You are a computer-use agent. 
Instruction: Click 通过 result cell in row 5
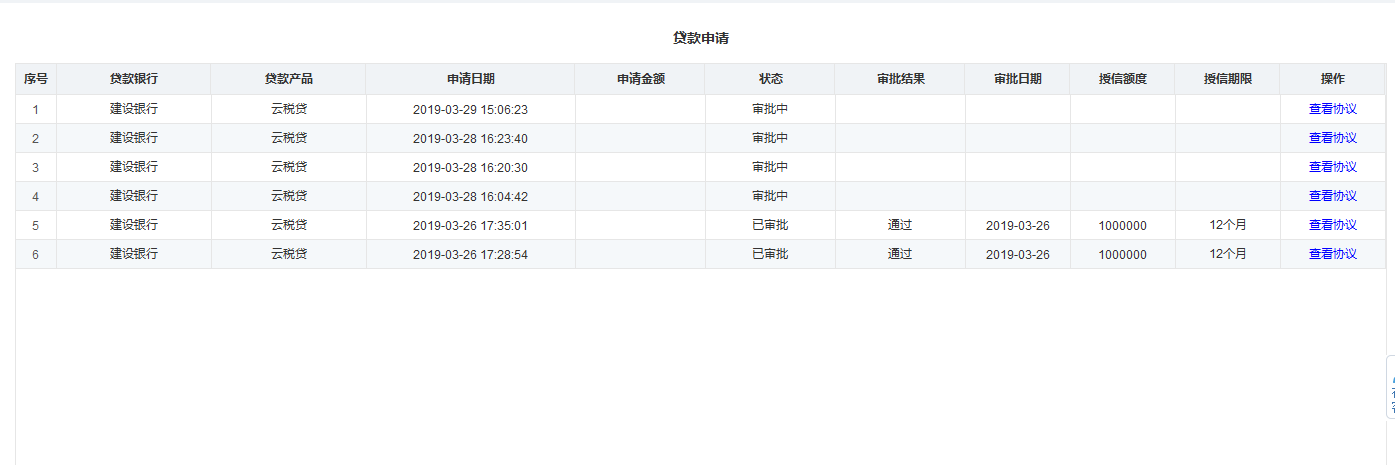pos(900,225)
